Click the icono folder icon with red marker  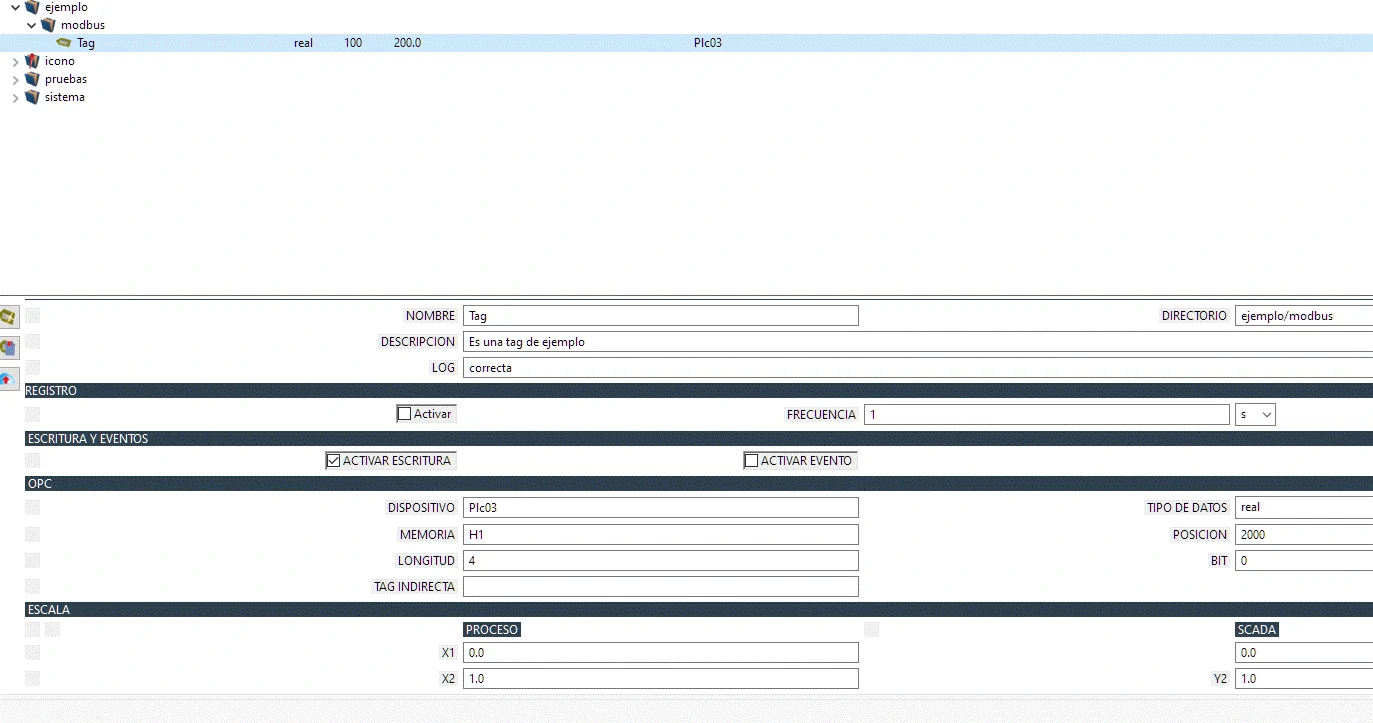click(33, 61)
